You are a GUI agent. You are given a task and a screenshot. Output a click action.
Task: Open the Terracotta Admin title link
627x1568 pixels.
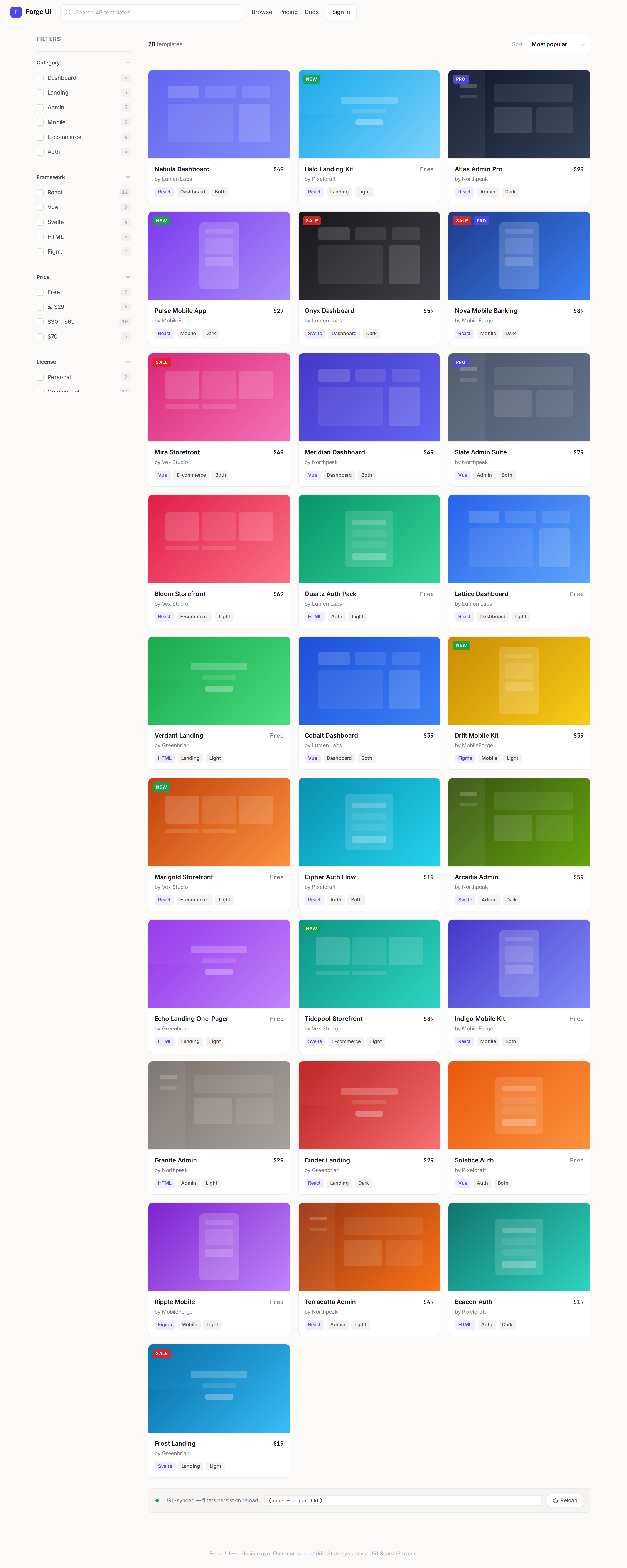[x=330, y=1302]
